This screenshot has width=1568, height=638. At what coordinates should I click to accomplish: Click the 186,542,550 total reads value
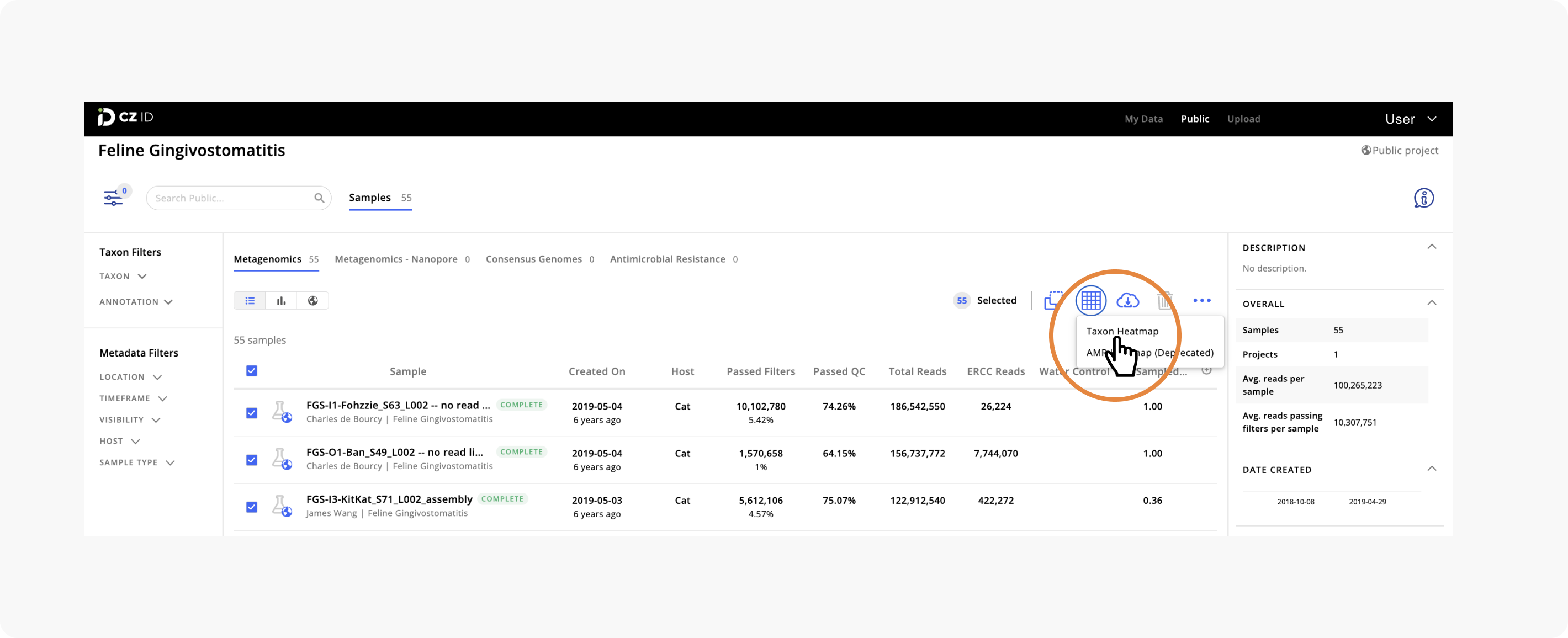pyautogui.click(x=917, y=406)
